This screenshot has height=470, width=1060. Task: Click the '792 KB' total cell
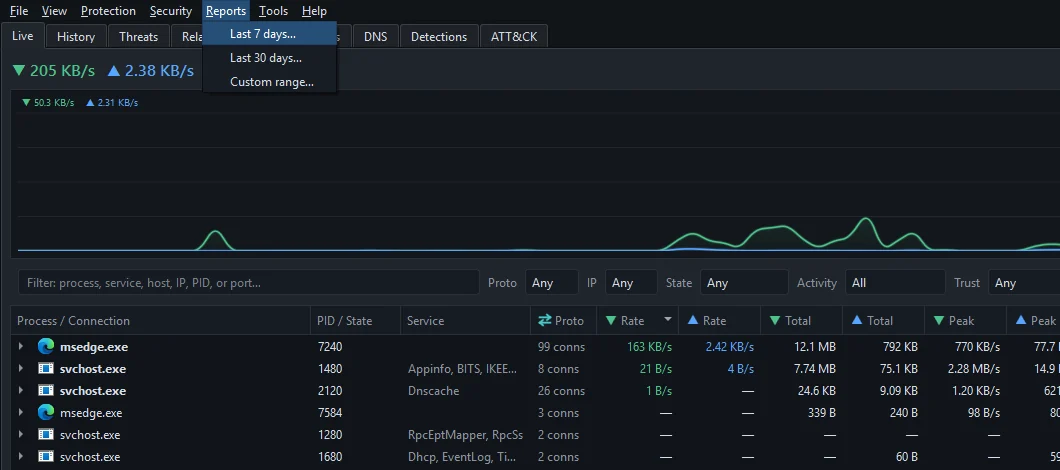click(898, 347)
